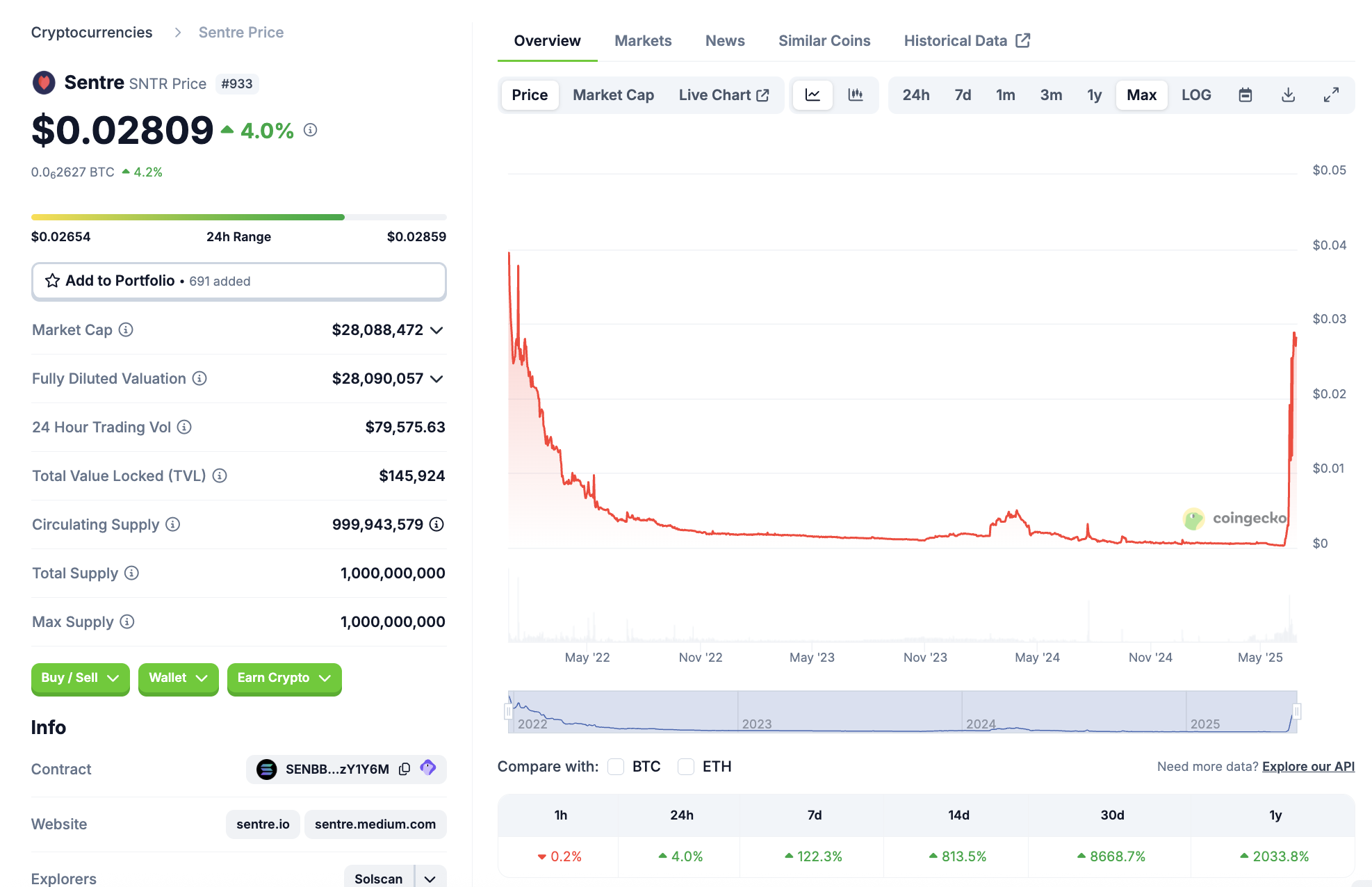The width and height of the screenshot is (1372, 887).
Task: Enable BTC comparison checkbox
Action: tap(616, 767)
